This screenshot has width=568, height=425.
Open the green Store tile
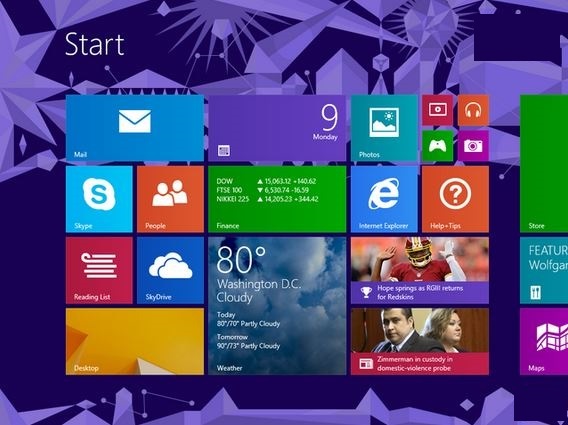tap(544, 163)
